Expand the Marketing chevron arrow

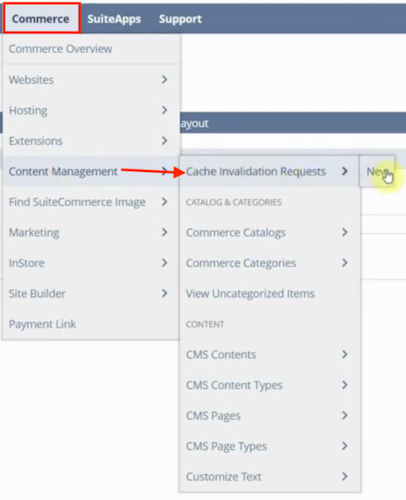[x=164, y=232]
